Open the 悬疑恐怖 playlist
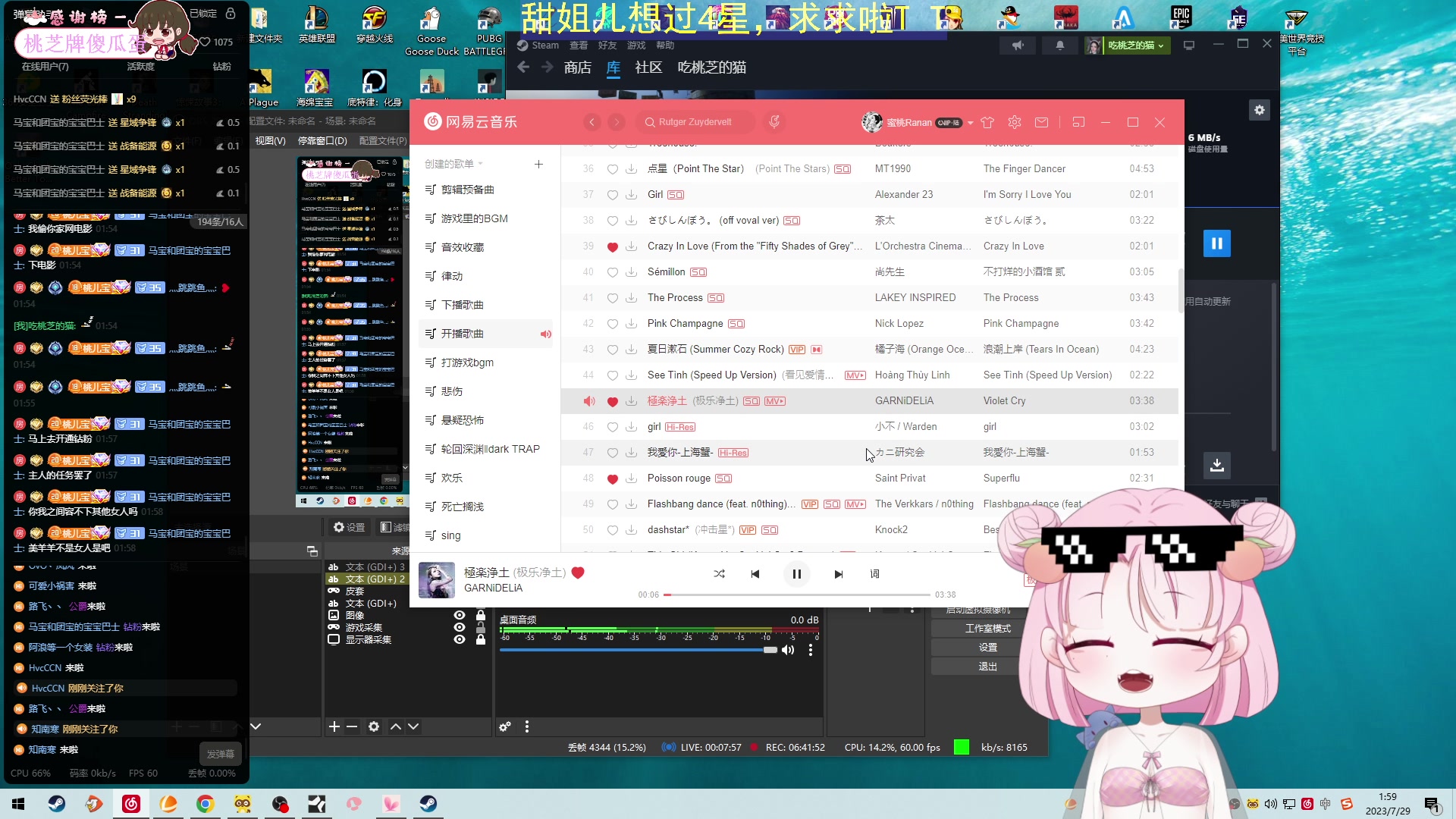This screenshot has width=1456, height=819. point(485,420)
